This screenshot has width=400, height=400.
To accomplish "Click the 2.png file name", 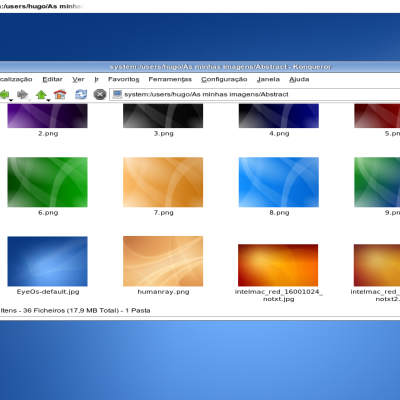I will coord(48,134).
